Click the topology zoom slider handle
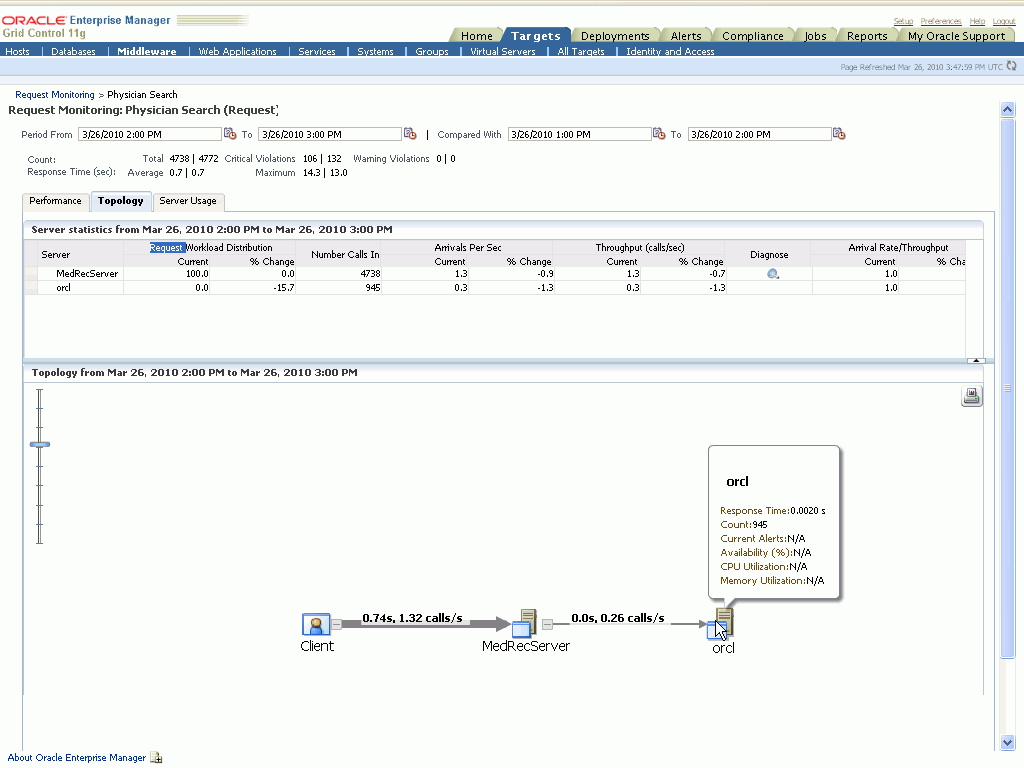Viewport: 1024px width, 768px height. pos(40,444)
